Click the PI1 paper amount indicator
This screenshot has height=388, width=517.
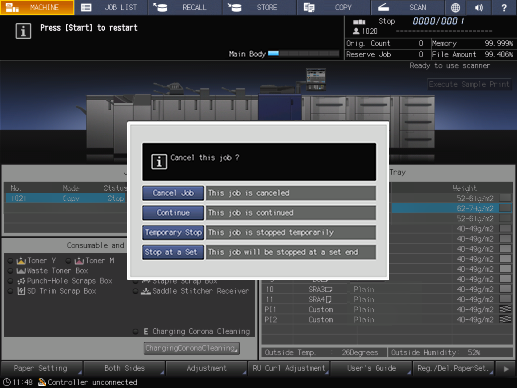[505, 309]
